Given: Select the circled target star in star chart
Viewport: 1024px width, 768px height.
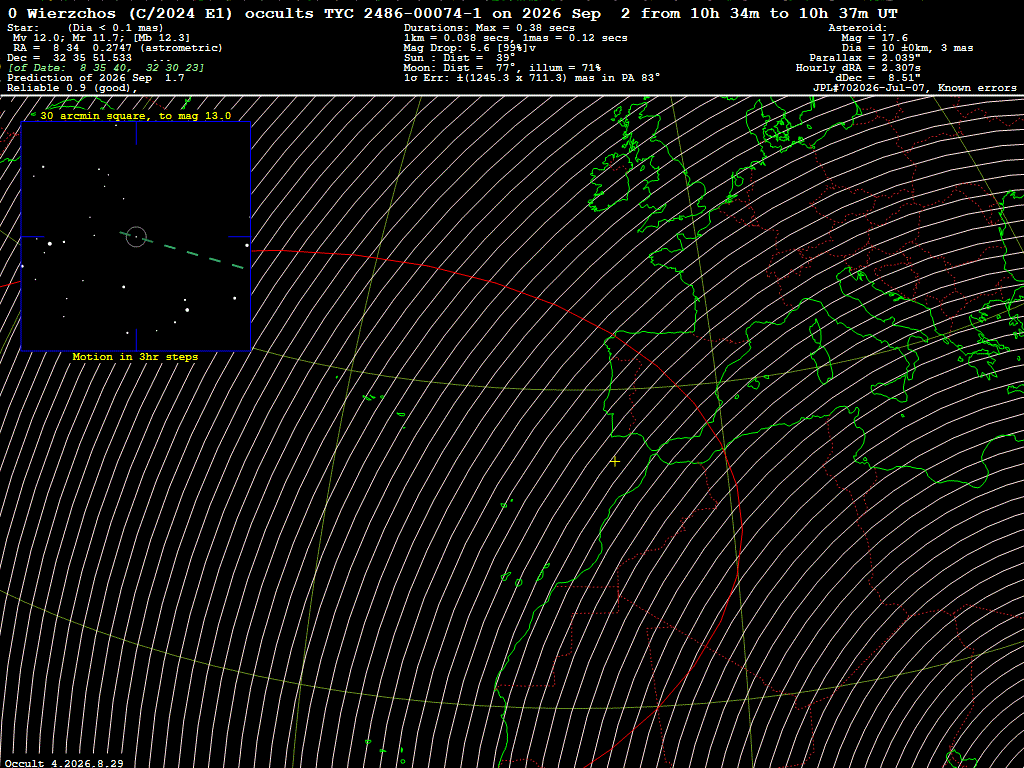Looking at the screenshot, I should pyautogui.click(x=136, y=236).
